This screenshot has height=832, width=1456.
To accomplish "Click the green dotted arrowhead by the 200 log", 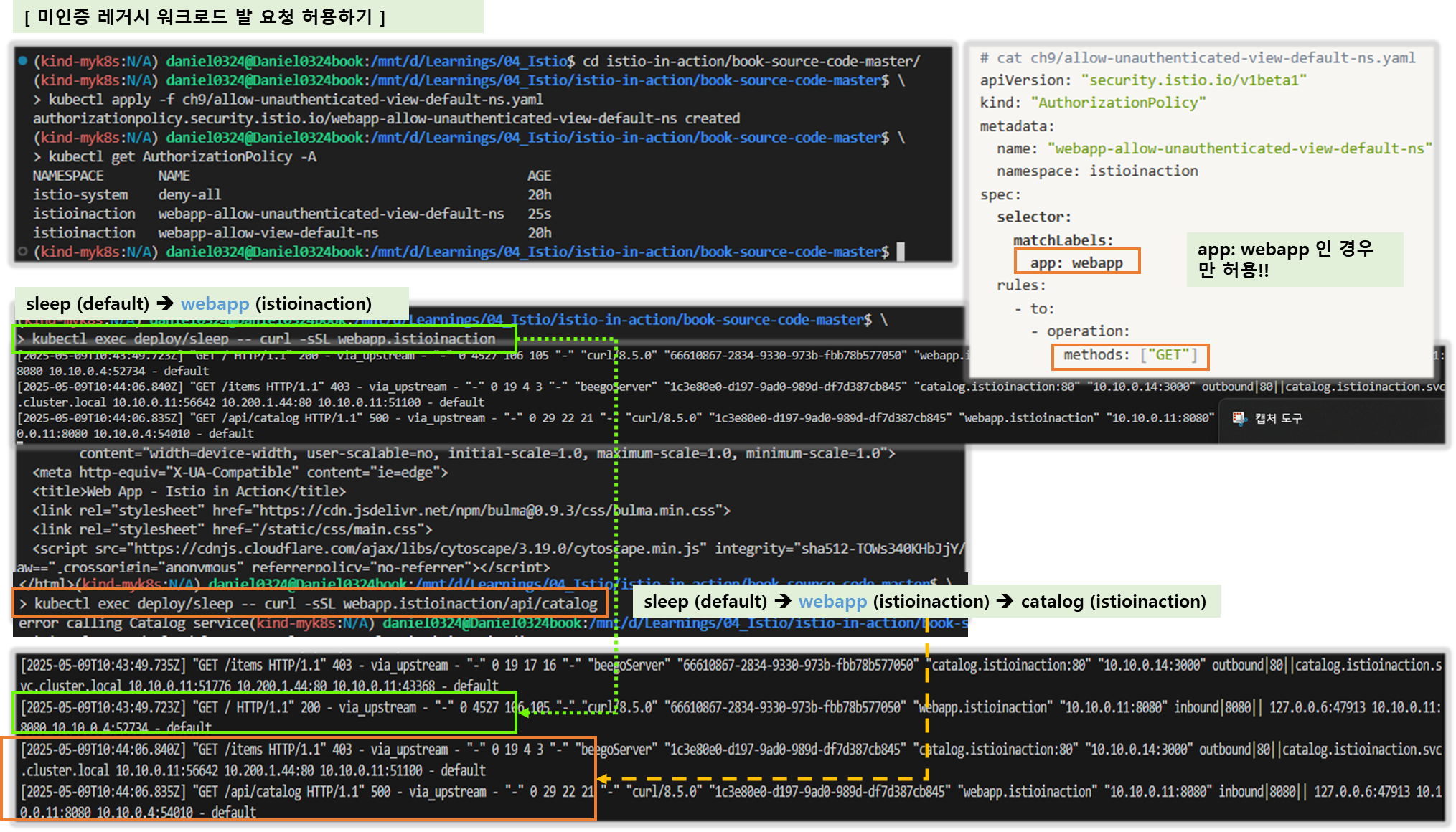I will 524,712.
